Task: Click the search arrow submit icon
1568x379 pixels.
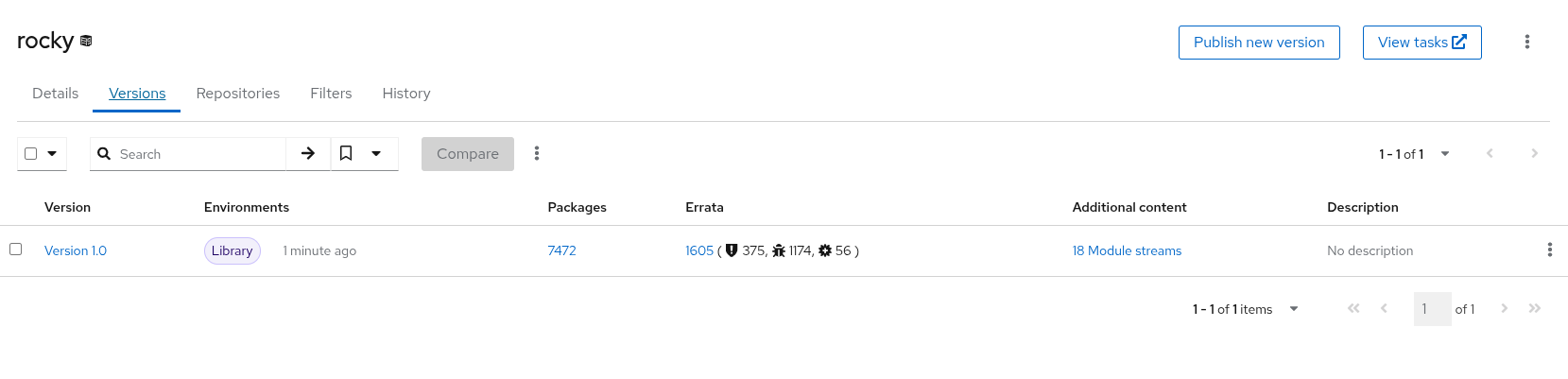Action: click(308, 153)
